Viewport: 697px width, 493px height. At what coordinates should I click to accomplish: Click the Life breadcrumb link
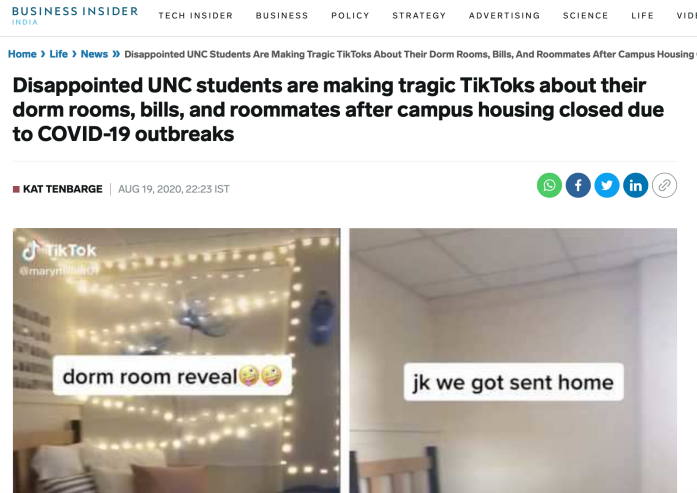[59, 54]
